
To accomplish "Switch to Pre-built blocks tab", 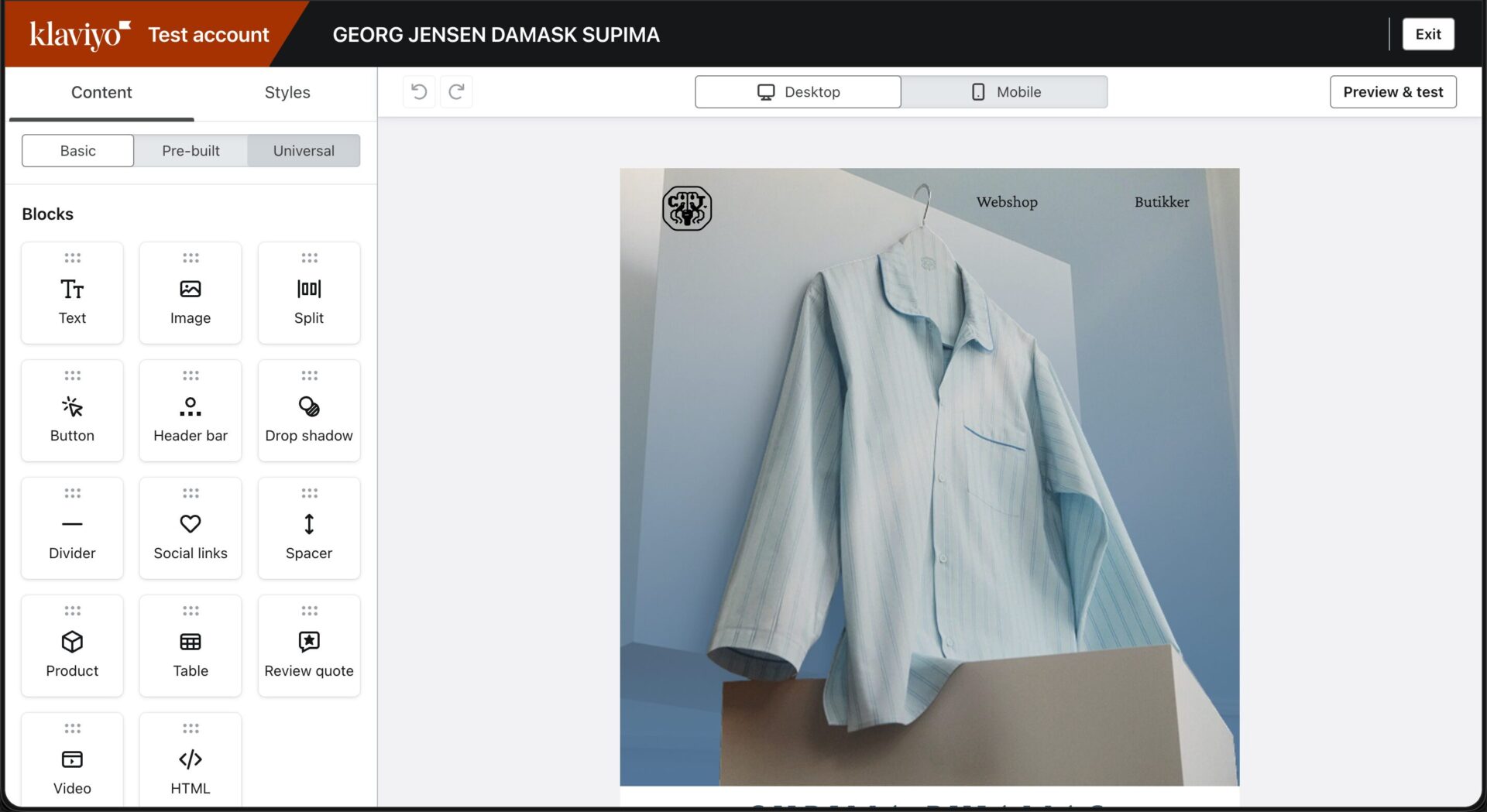I will [x=191, y=151].
